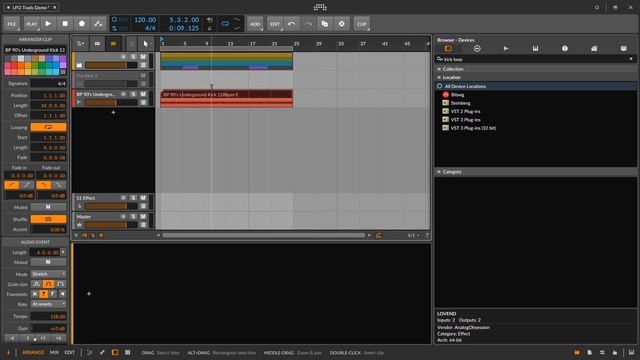Solo the S1 Effect track
Viewport: 640px width, 360px height.
133,198
